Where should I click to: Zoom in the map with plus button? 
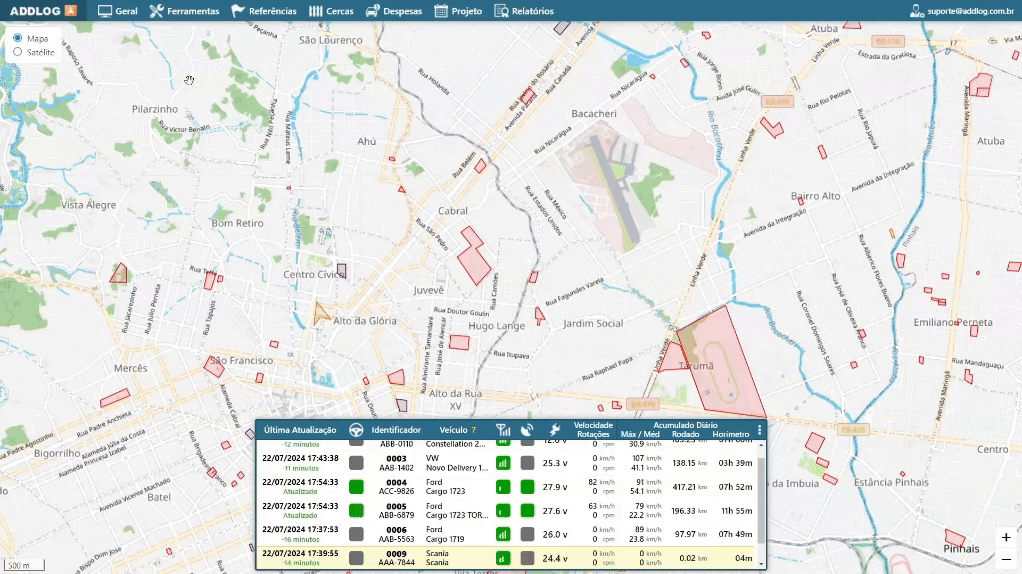pyautogui.click(x=1006, y=537)
